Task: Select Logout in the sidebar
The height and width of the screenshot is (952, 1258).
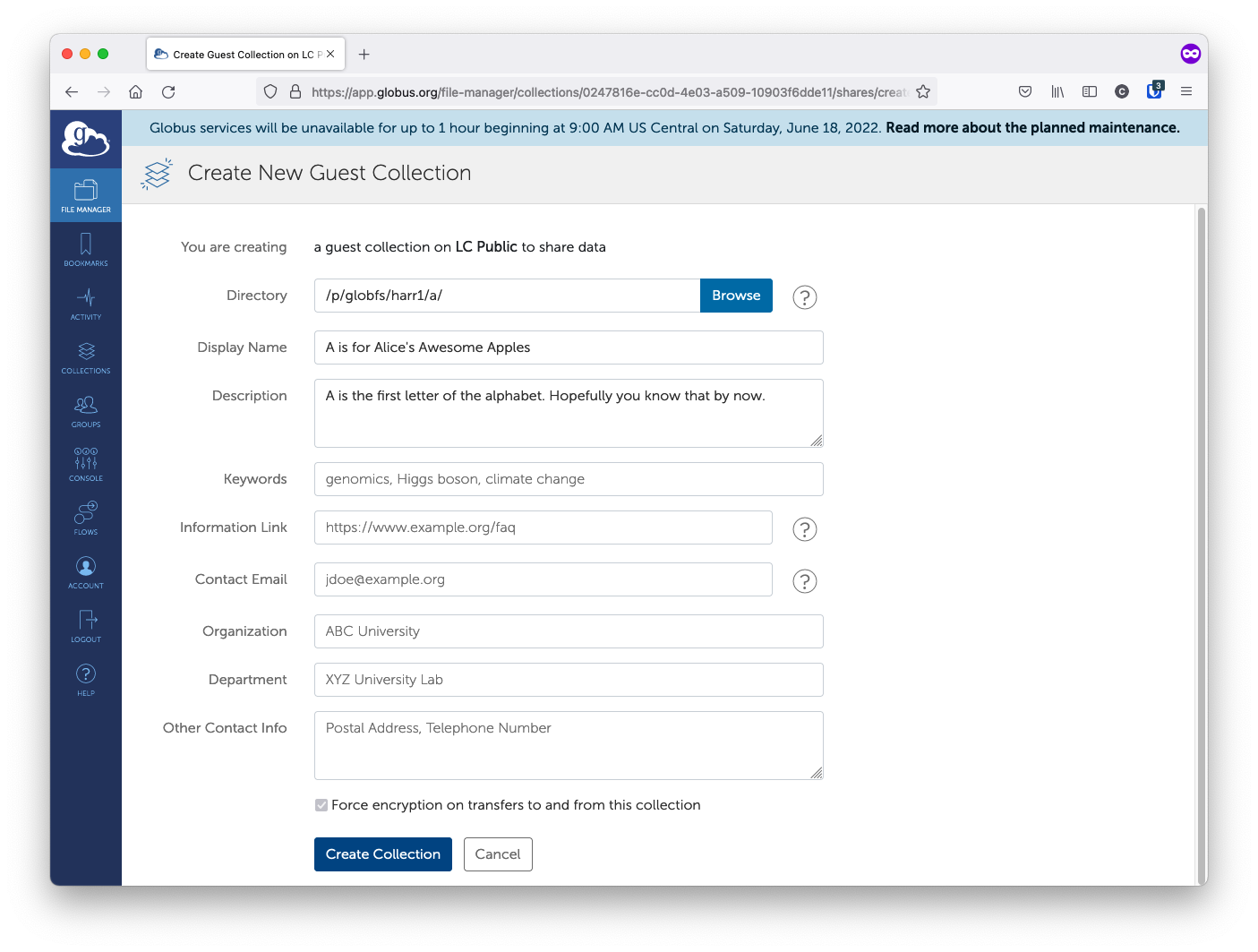Action: pyautogui.click(x=86, y=625)
